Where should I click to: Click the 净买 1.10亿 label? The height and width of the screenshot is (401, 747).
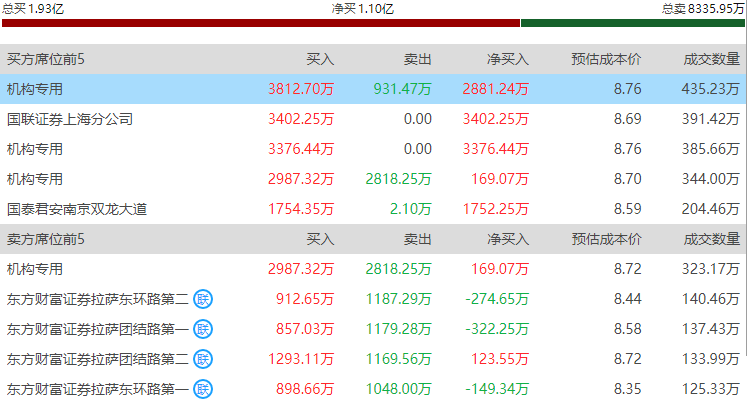pos(363,9)
